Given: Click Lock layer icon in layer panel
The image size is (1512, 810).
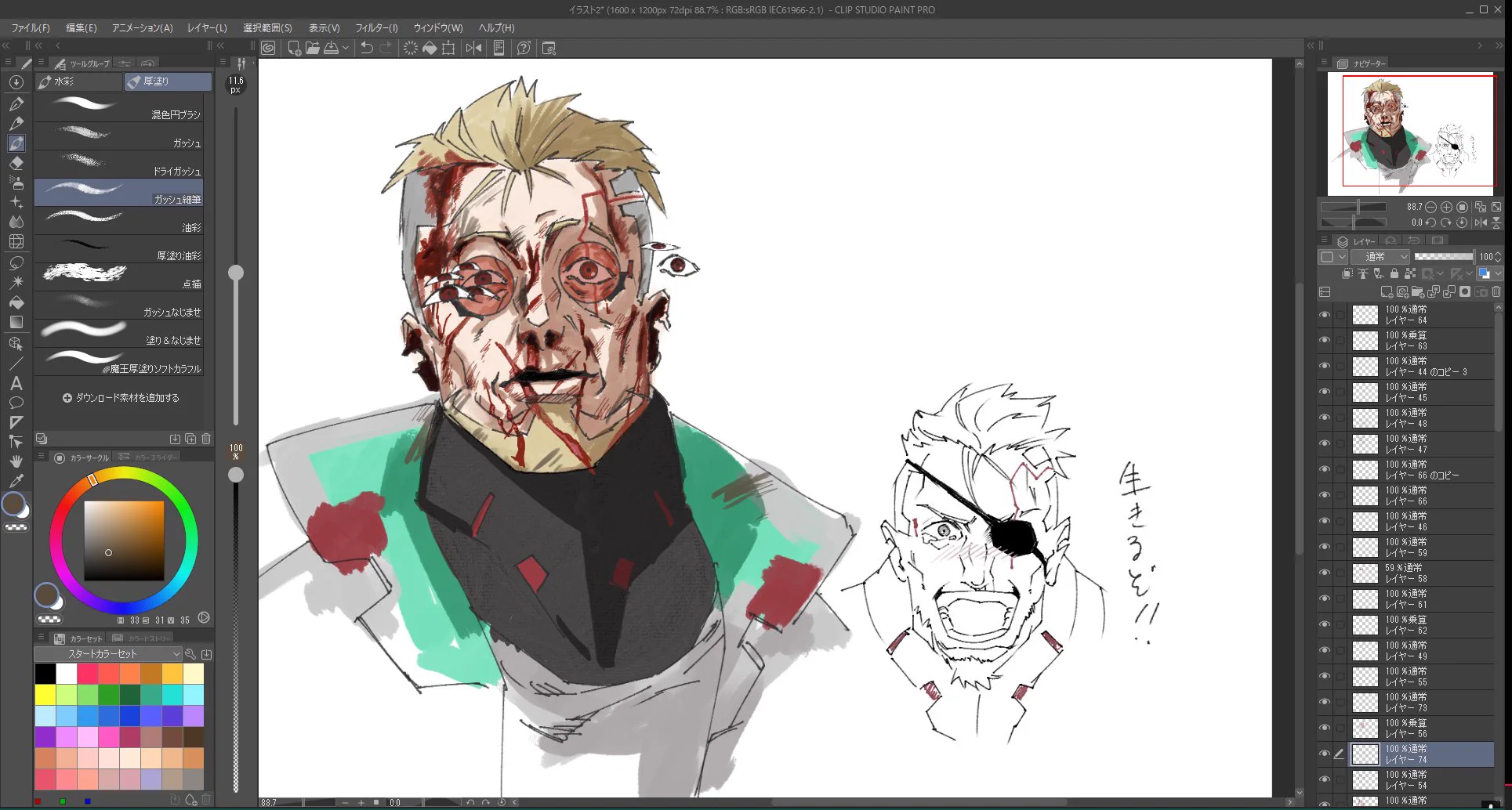Looking at the screenshot, I should coord(1394,273).
